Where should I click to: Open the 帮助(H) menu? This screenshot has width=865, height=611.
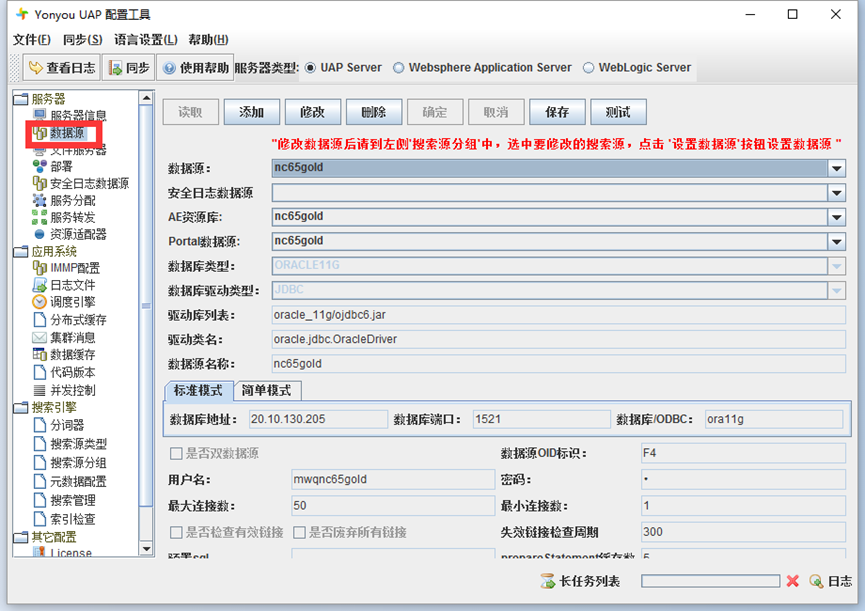click(x=208, y=40)
